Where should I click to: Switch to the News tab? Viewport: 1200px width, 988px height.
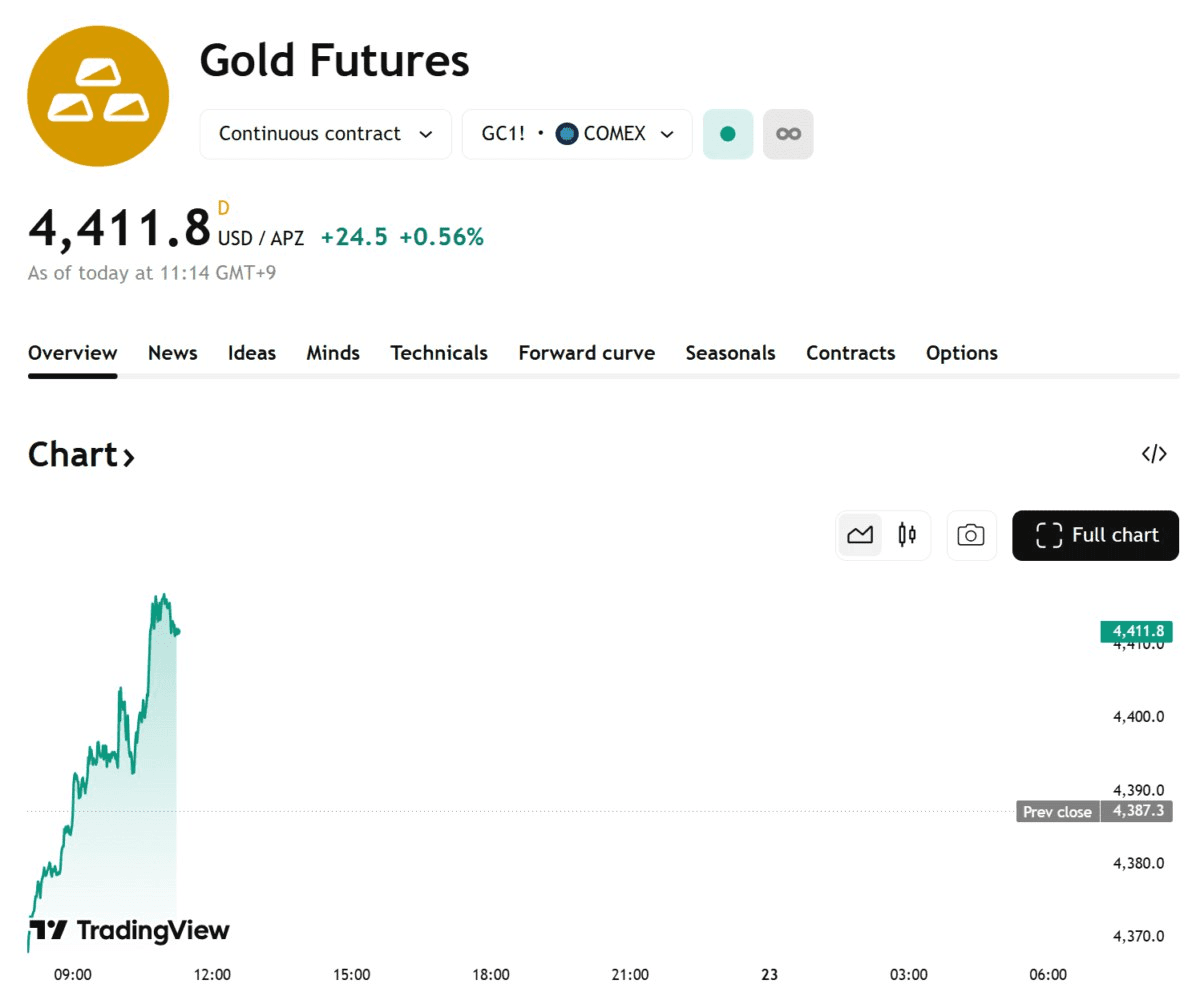(x=172, y=353)
